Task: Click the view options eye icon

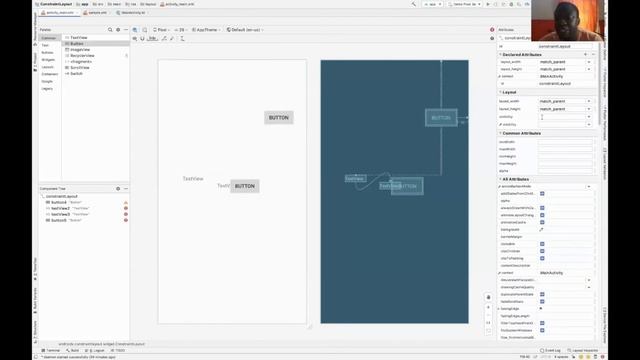Action: (x=135, y=38)
